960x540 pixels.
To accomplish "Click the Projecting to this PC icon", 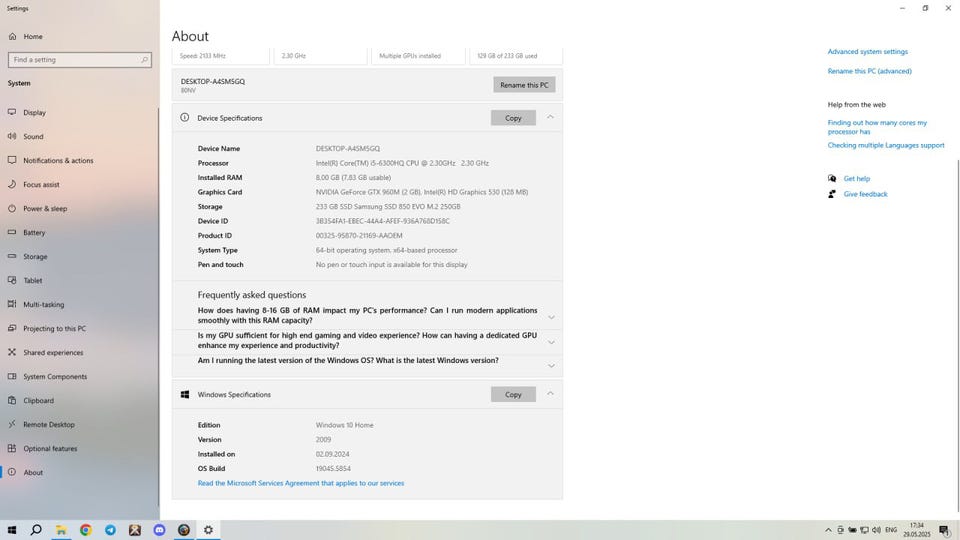I will (x=12, y=328).
